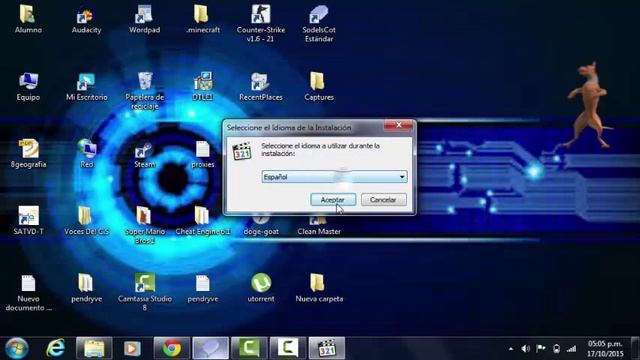Close the language selection dialog
Viewport: 640px width, 360px height.
pyautogui.click(x=398, y=125)
